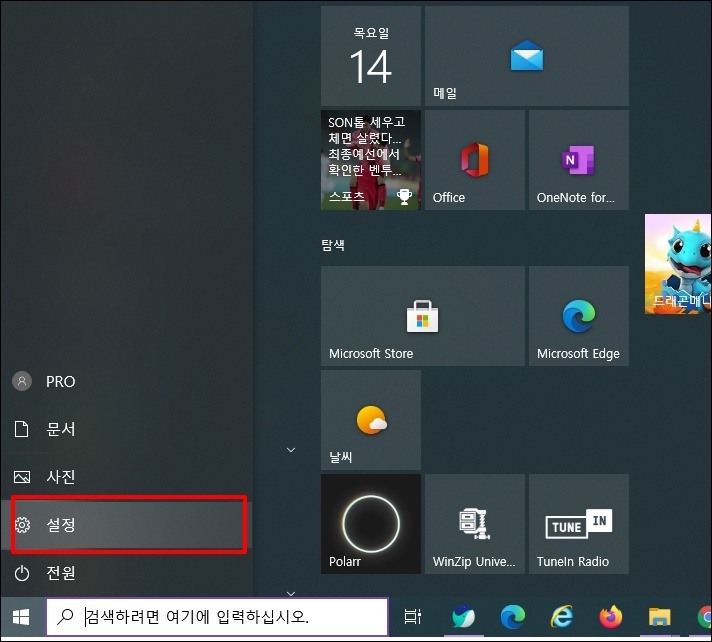This screenshot has width=712, height=642.
Task: Launch Internet Explorer from the taskbar
Action: point(562,617)
